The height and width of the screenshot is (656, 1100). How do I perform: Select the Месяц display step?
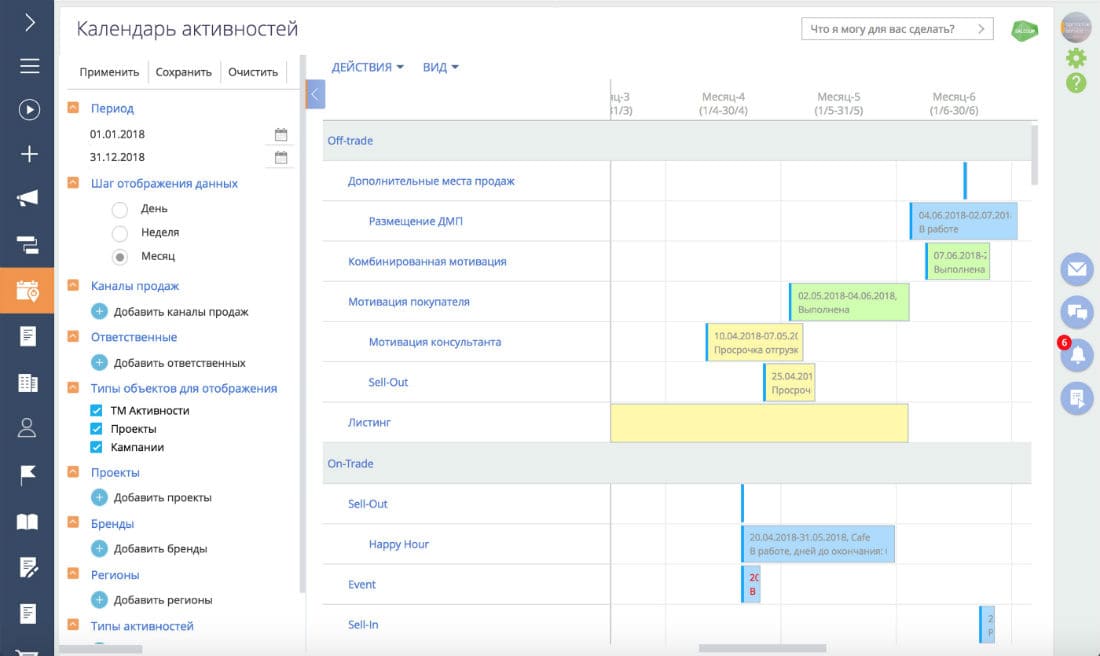click(x=120, y=257)
